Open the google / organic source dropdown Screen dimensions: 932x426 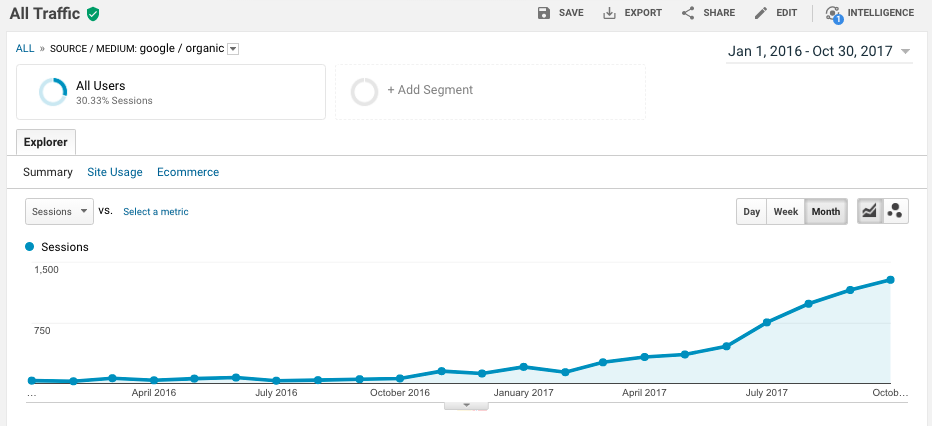233,49
